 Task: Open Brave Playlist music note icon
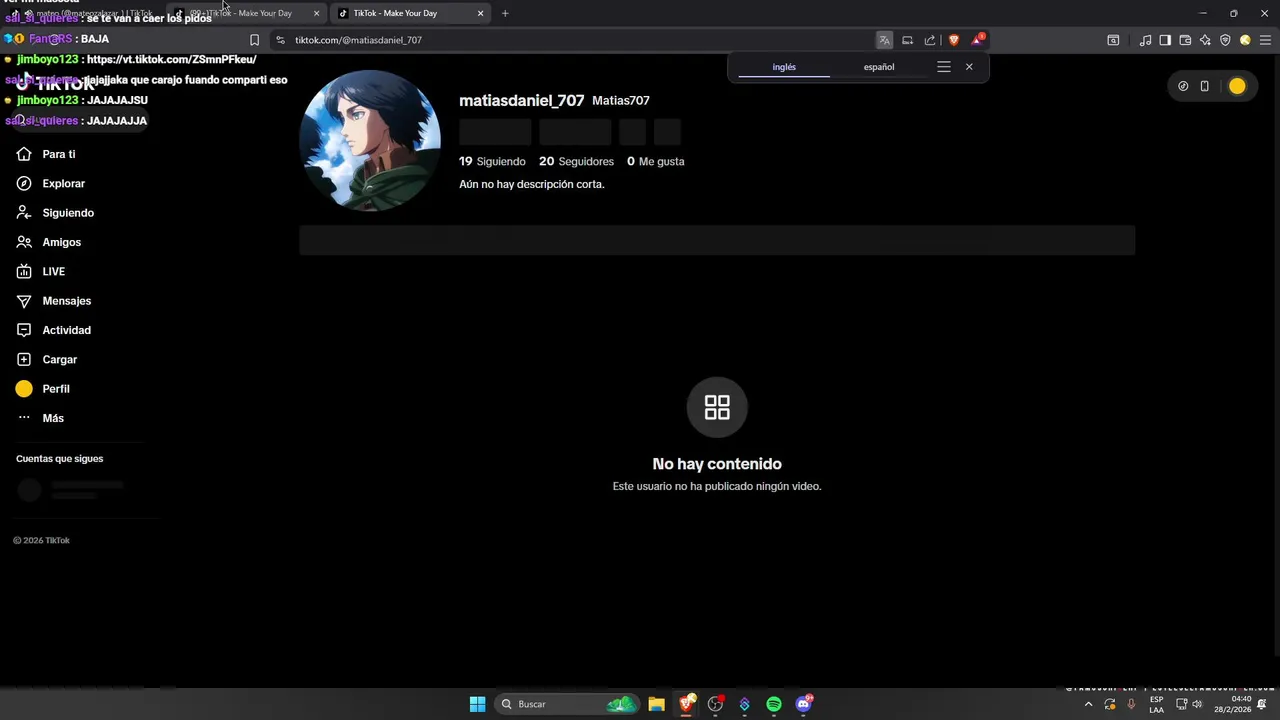tap(1145, 40)
